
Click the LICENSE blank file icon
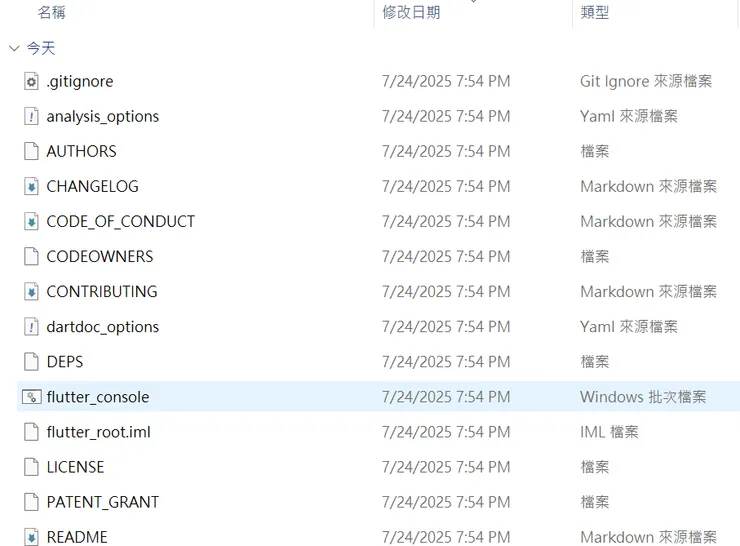tap(31, 467)
